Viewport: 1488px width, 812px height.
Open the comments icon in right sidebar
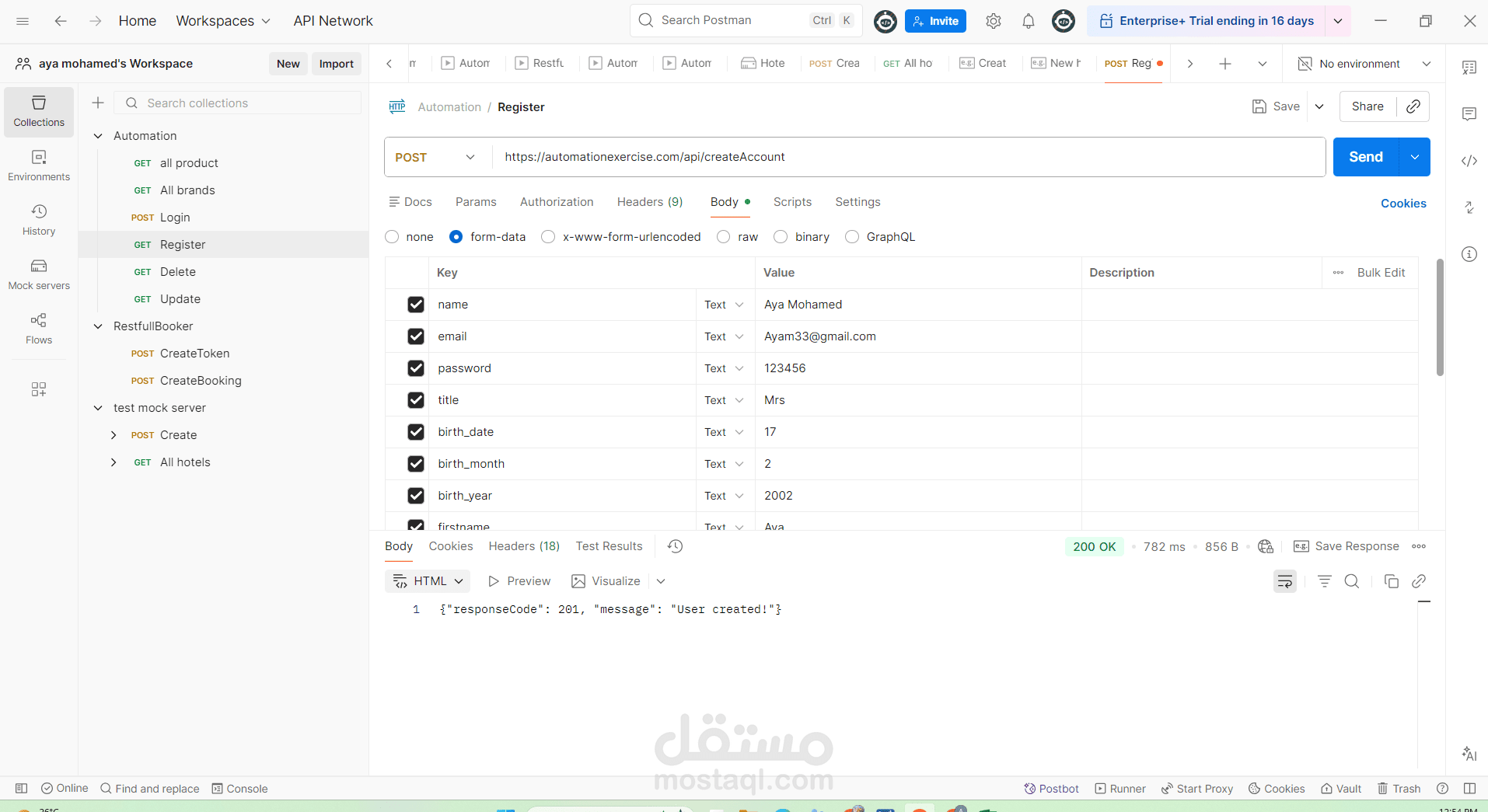[1469, 114]
